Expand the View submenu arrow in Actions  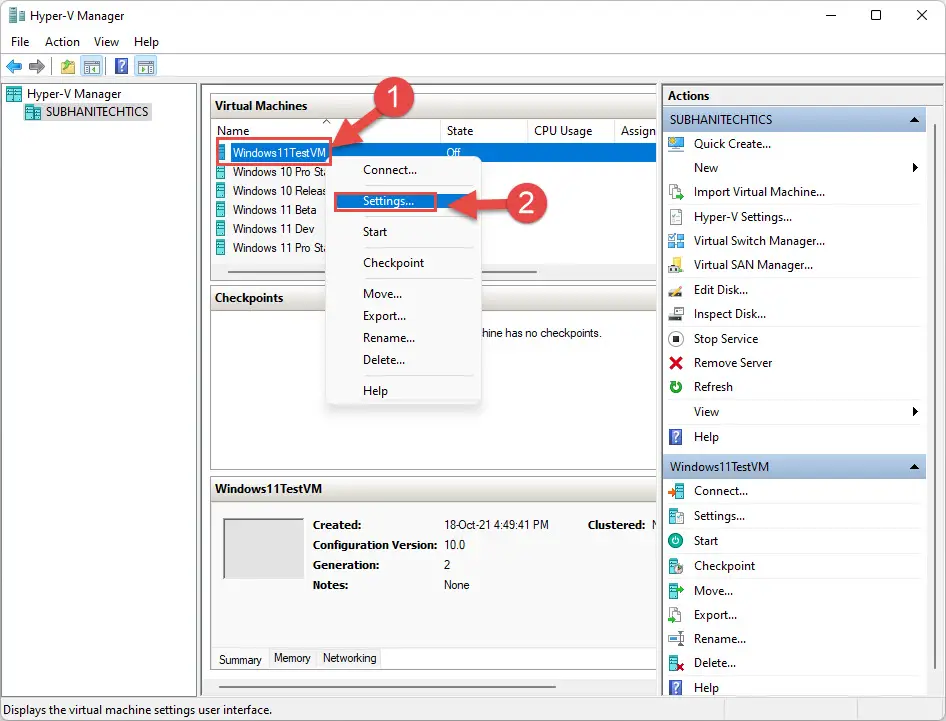pos(915,411)
